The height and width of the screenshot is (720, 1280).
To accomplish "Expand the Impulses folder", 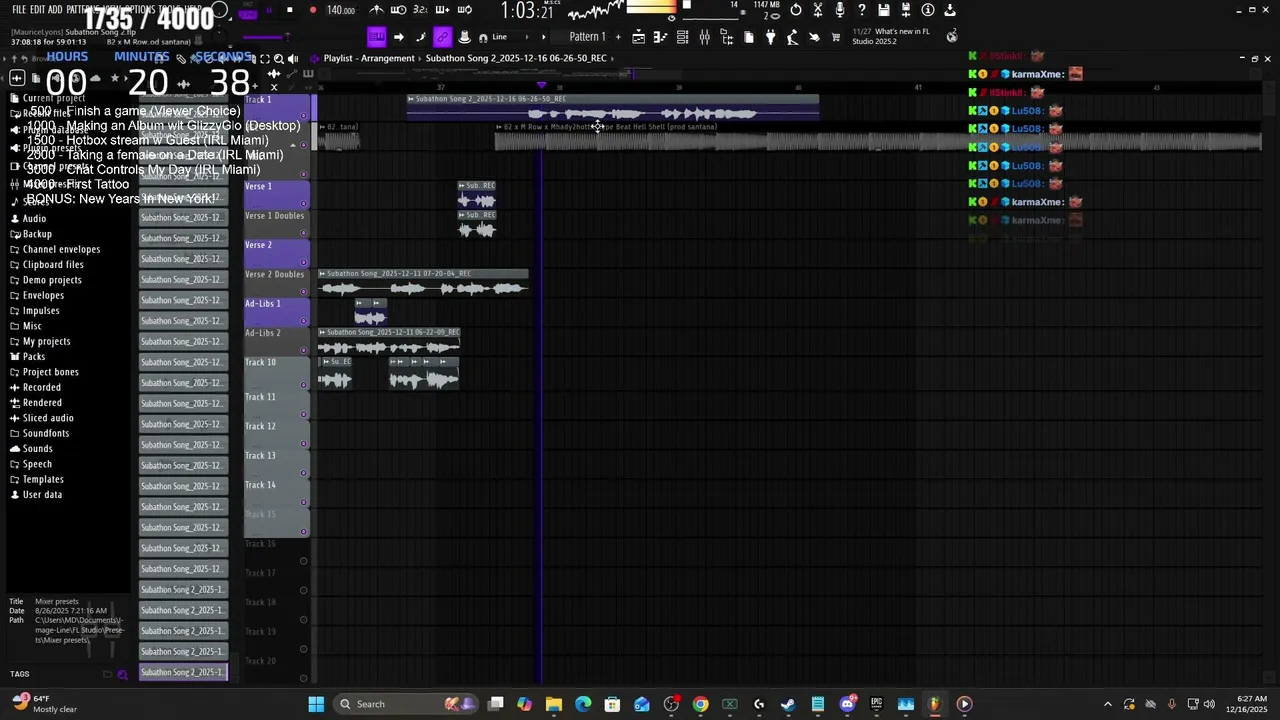I will tap(41, 311).
